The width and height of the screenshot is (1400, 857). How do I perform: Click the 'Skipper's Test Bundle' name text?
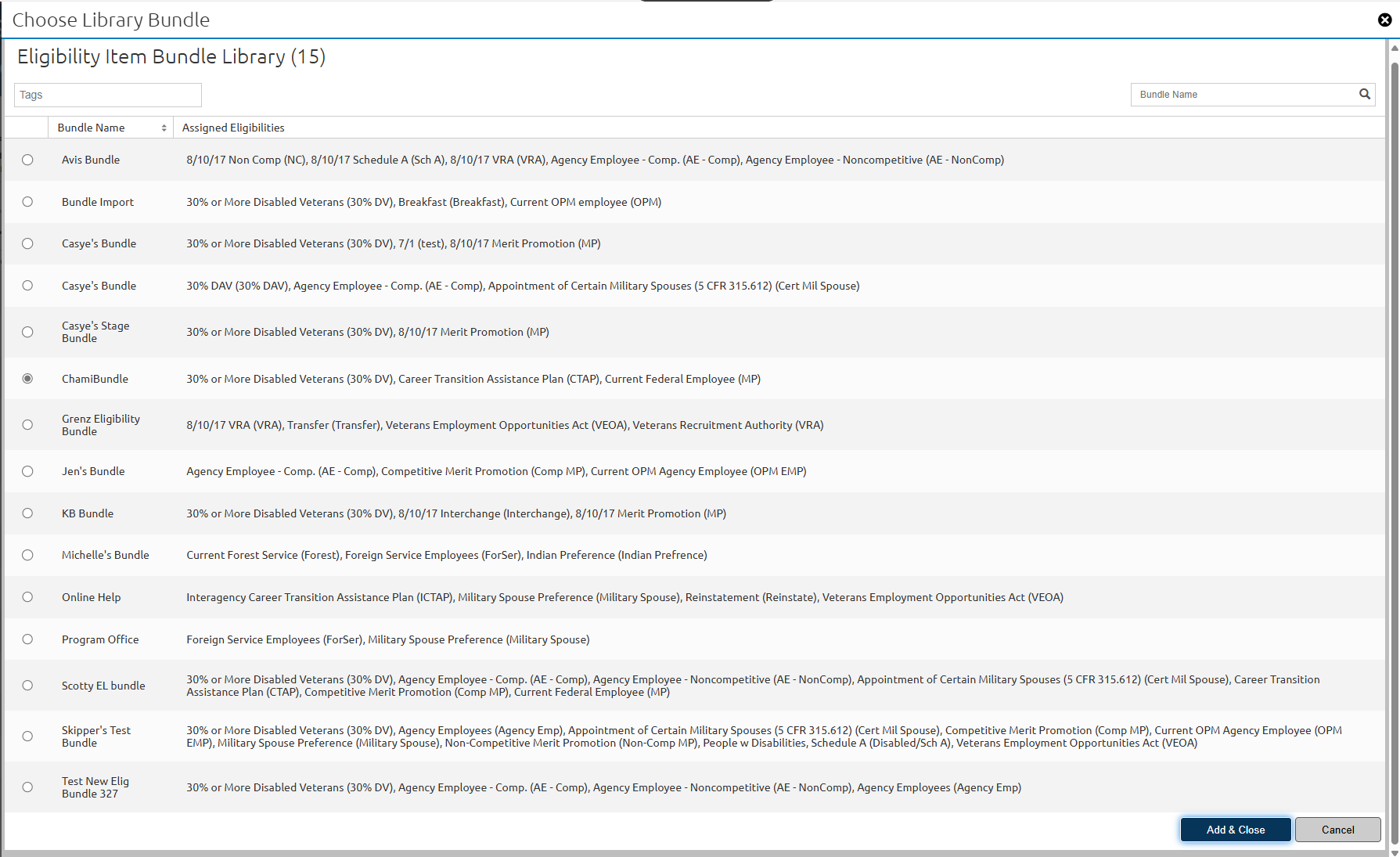pos(96,736)
